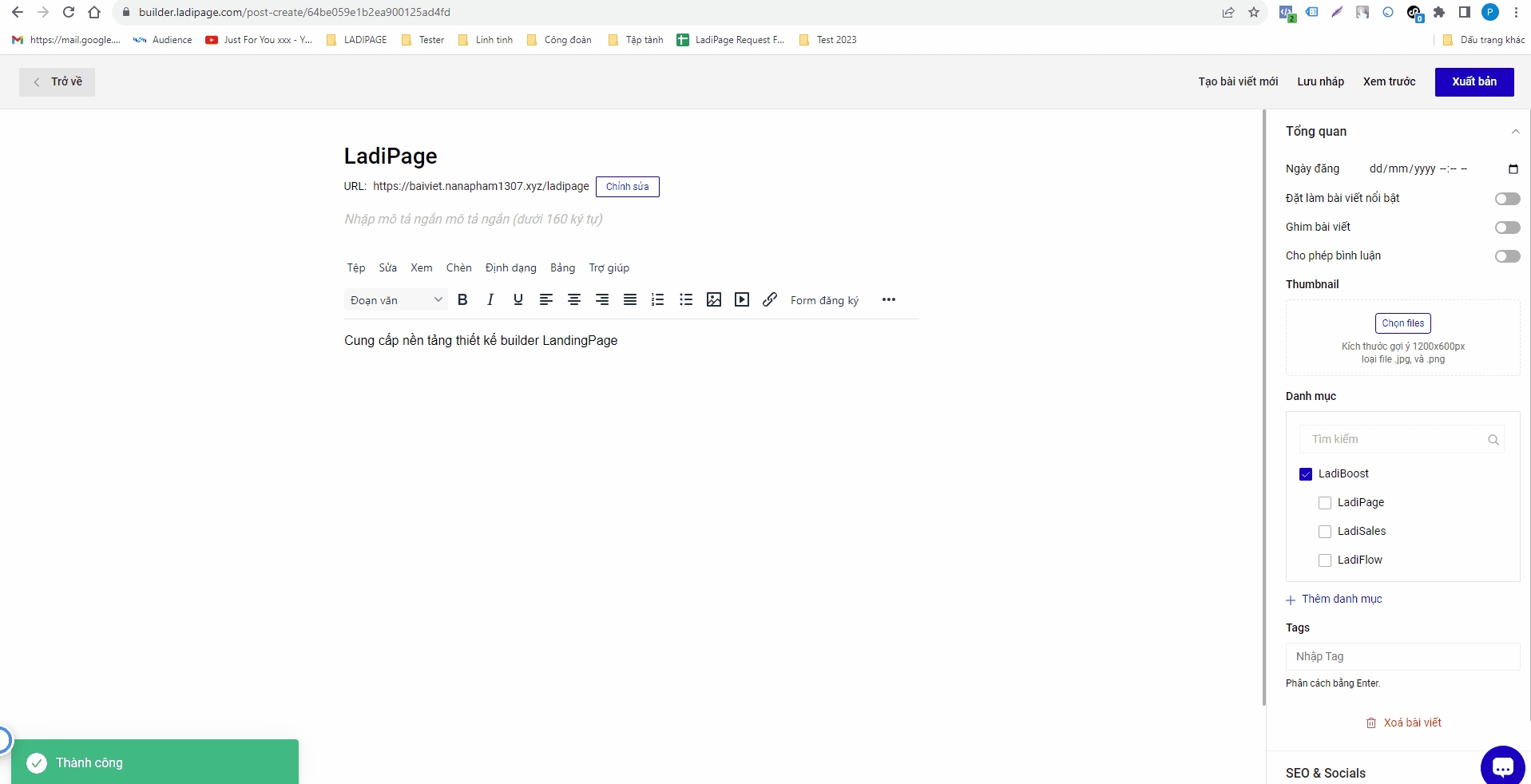Insert a video via media icon
1531x784 pixels.
[x=742, y=299]
